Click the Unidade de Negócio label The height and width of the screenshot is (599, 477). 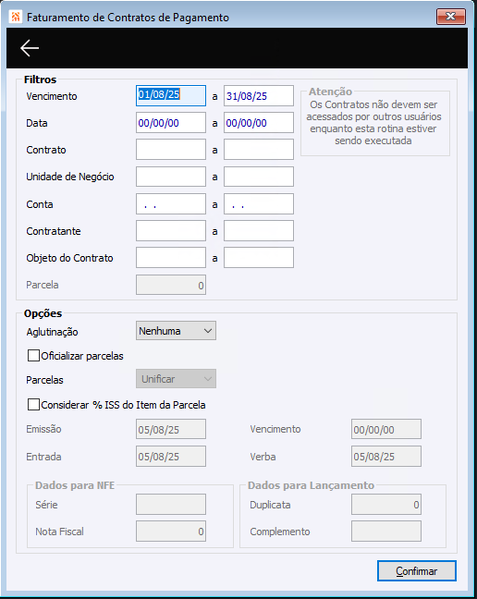[70, 177]
